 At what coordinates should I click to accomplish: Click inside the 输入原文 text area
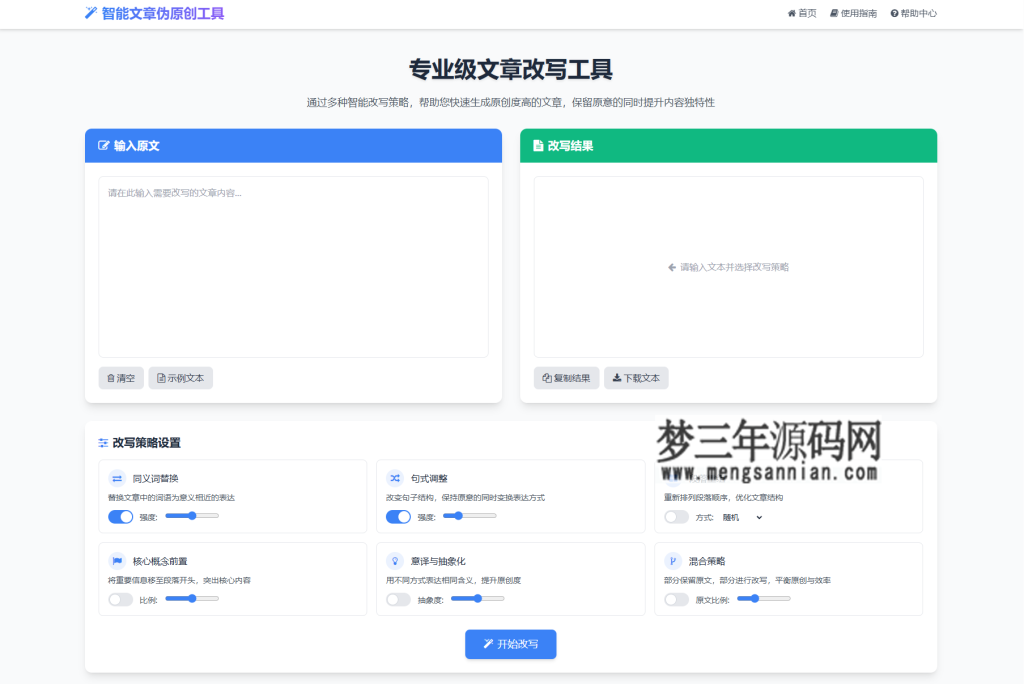click(x=293, y=265)
